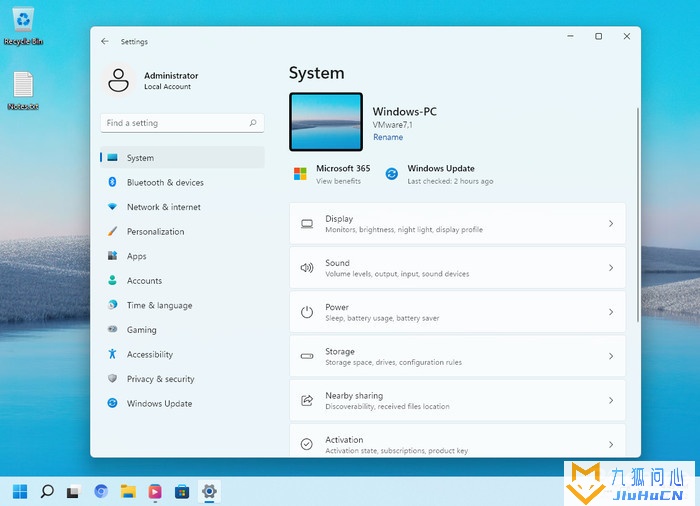This screenshot has width=700, height=506.
Task: Click the Bluetooth & devices icon in sidebar
Action: coord(112,182)
